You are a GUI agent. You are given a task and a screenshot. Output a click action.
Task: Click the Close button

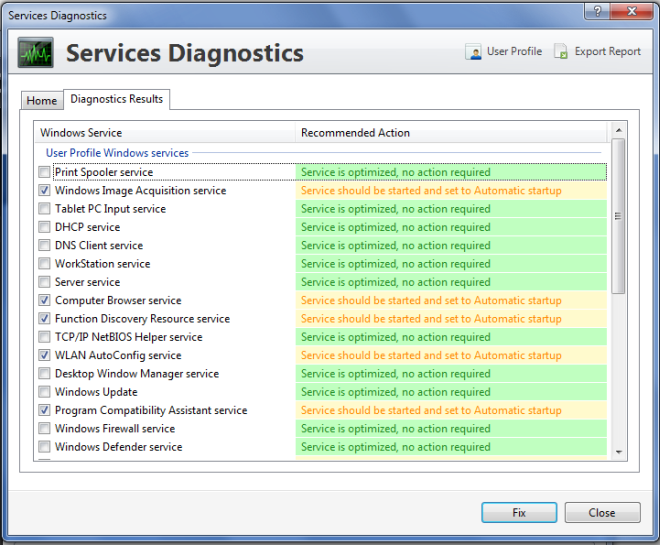point(602,512)
